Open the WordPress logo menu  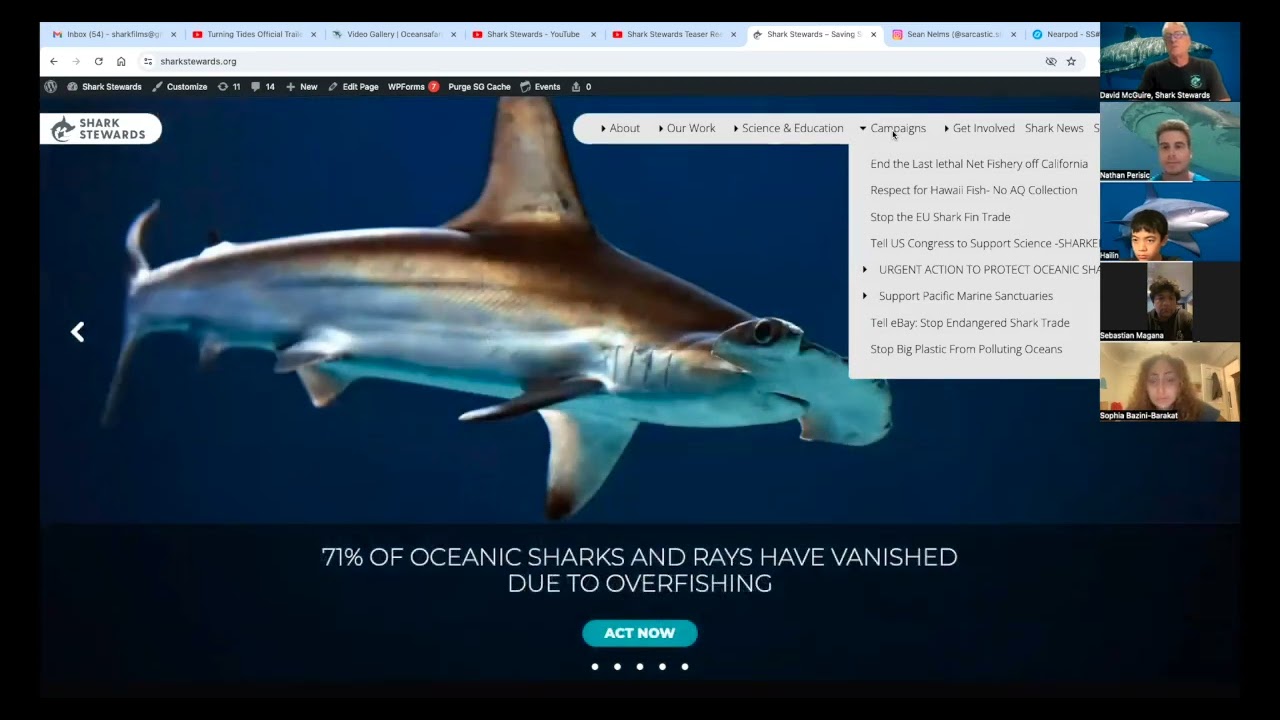tap(50, 87)
